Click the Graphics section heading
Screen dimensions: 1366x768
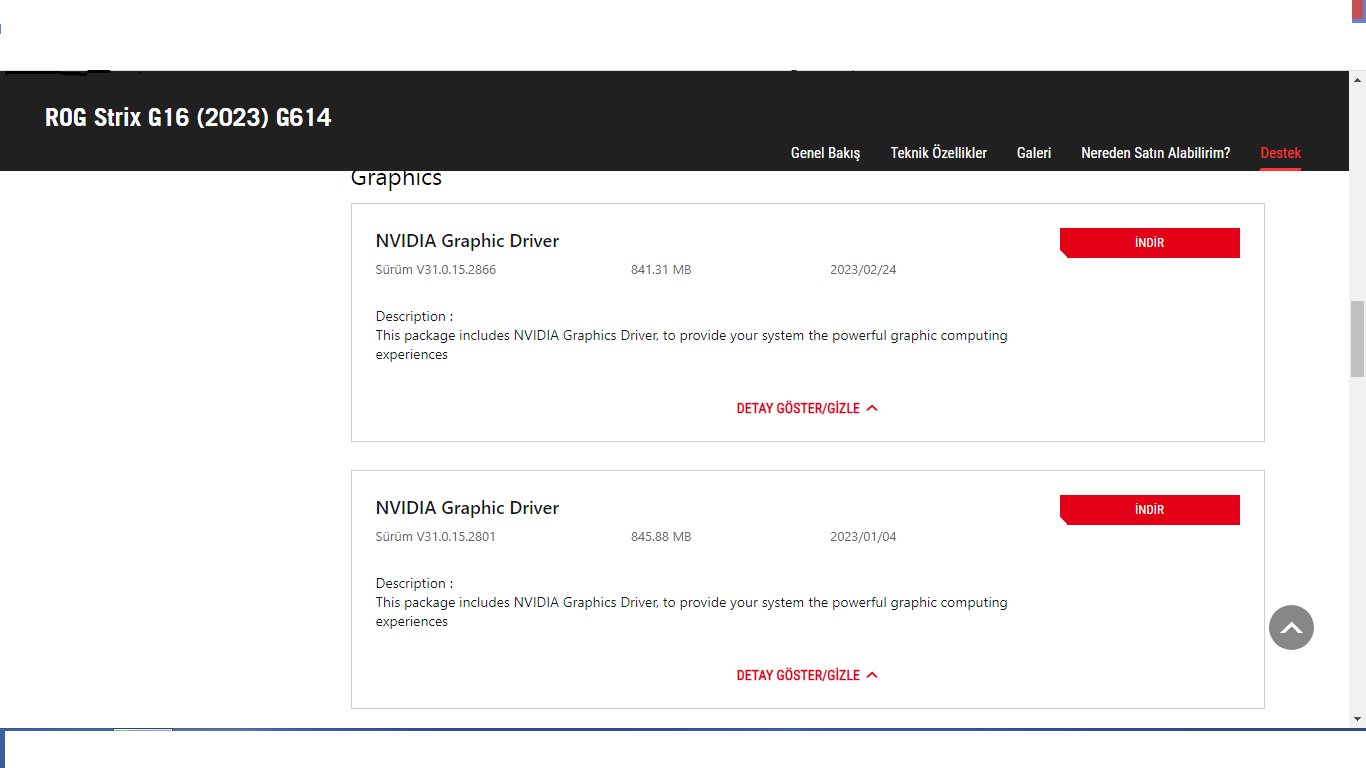(396, 179)
